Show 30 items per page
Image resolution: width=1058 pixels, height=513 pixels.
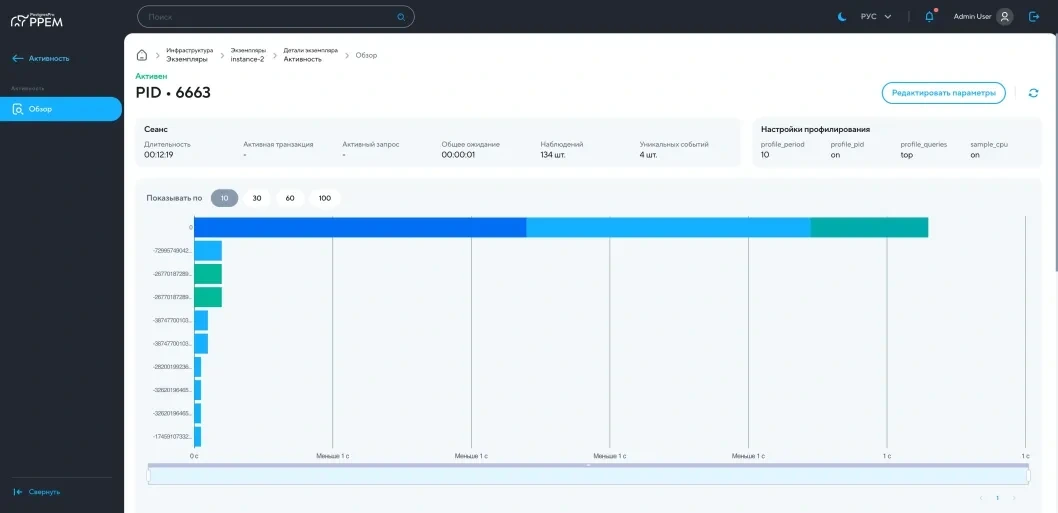tap(257, 198)
